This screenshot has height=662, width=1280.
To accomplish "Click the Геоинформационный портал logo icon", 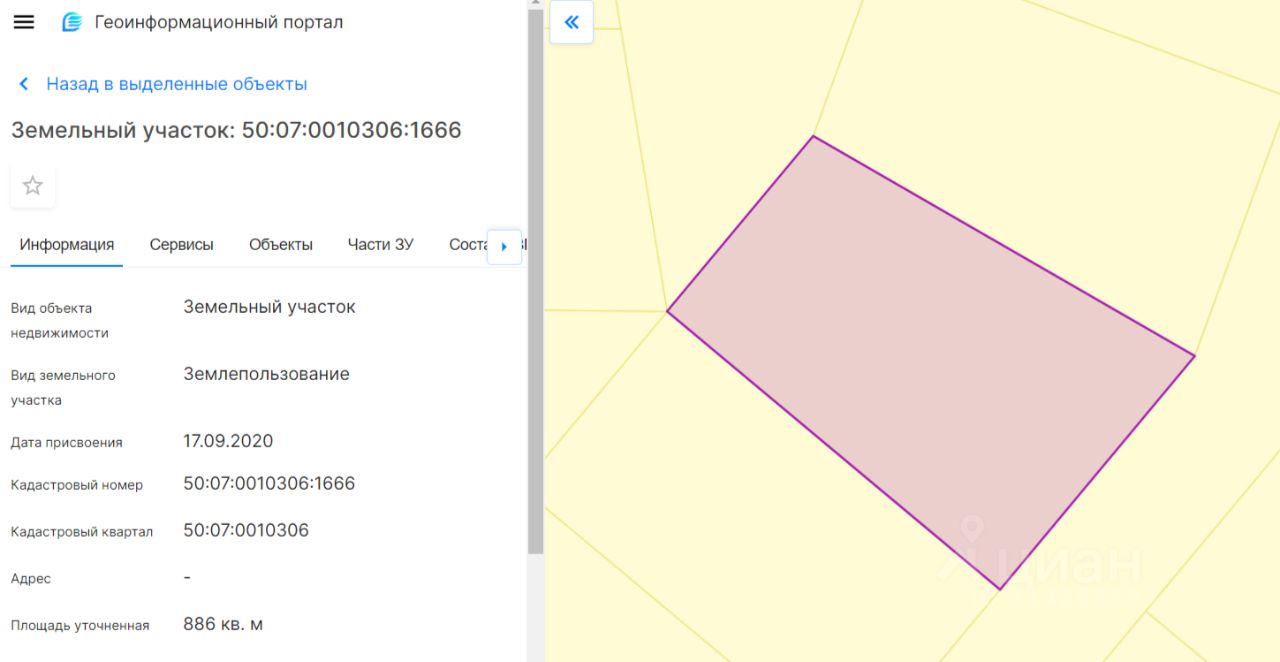I will tap(71, 22).
